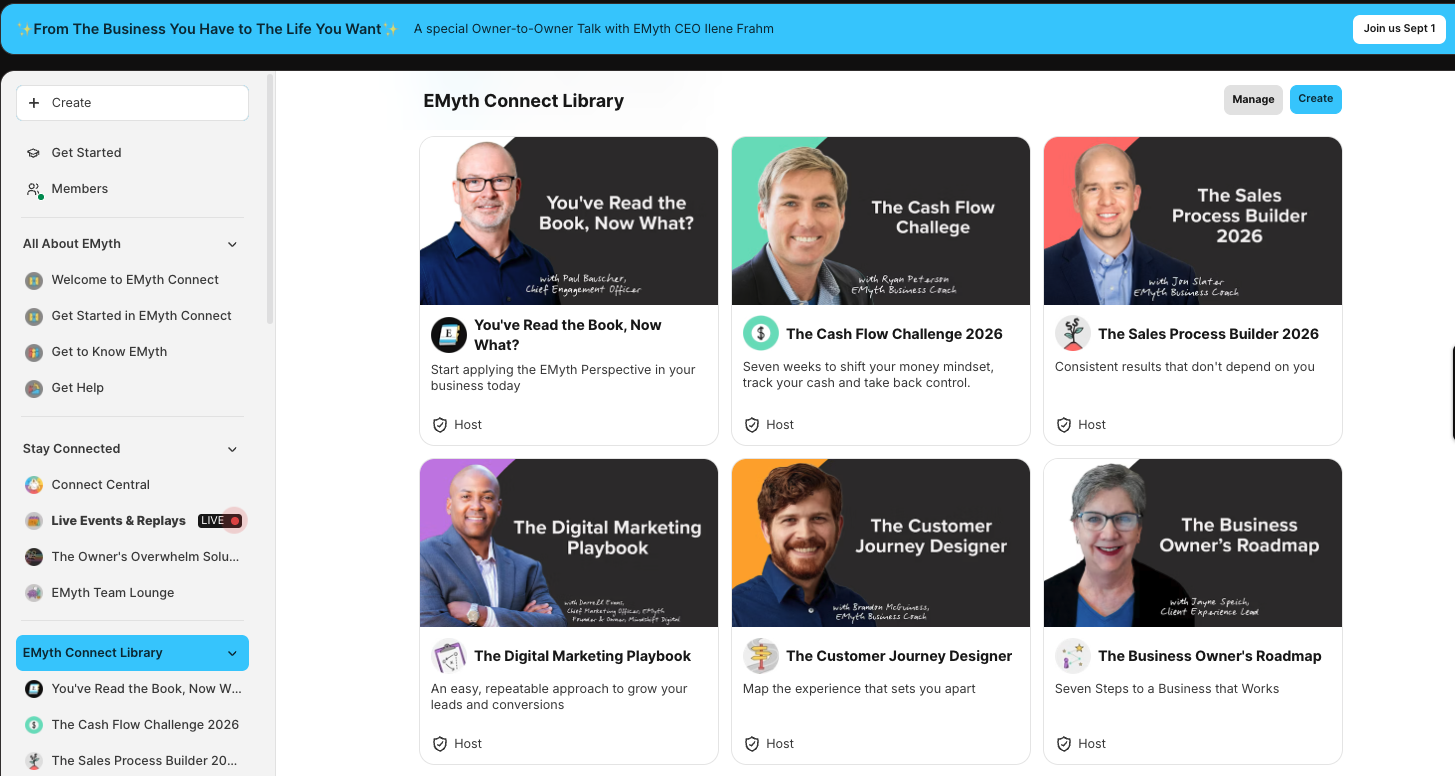Click the LIVE badge indicator

click(220, 521)
